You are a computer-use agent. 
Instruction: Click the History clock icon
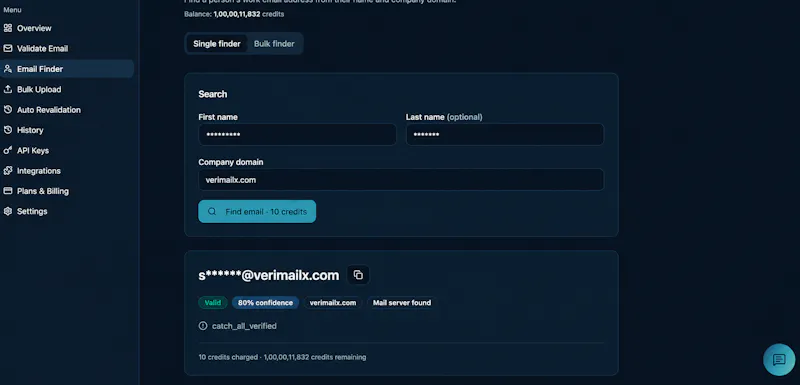click(x=8, y=130)
